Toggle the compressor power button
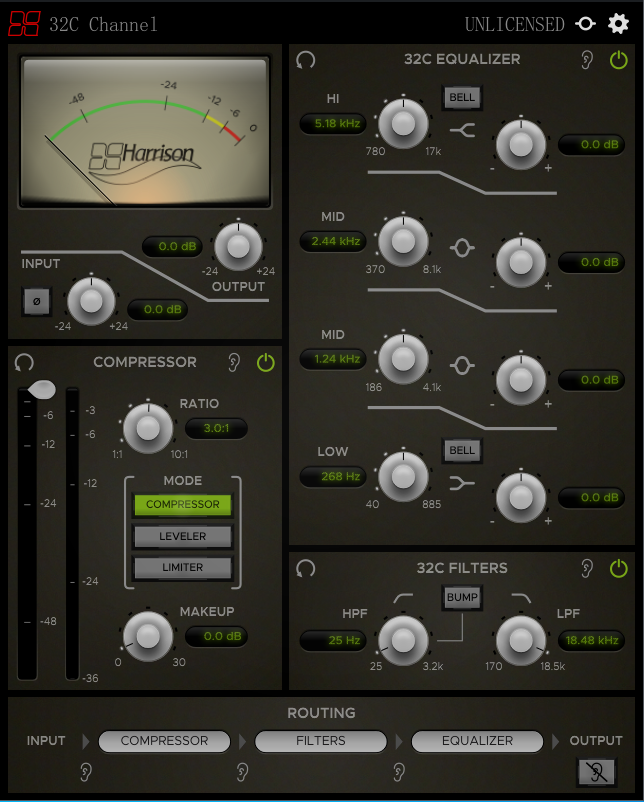 coord(265,363)
